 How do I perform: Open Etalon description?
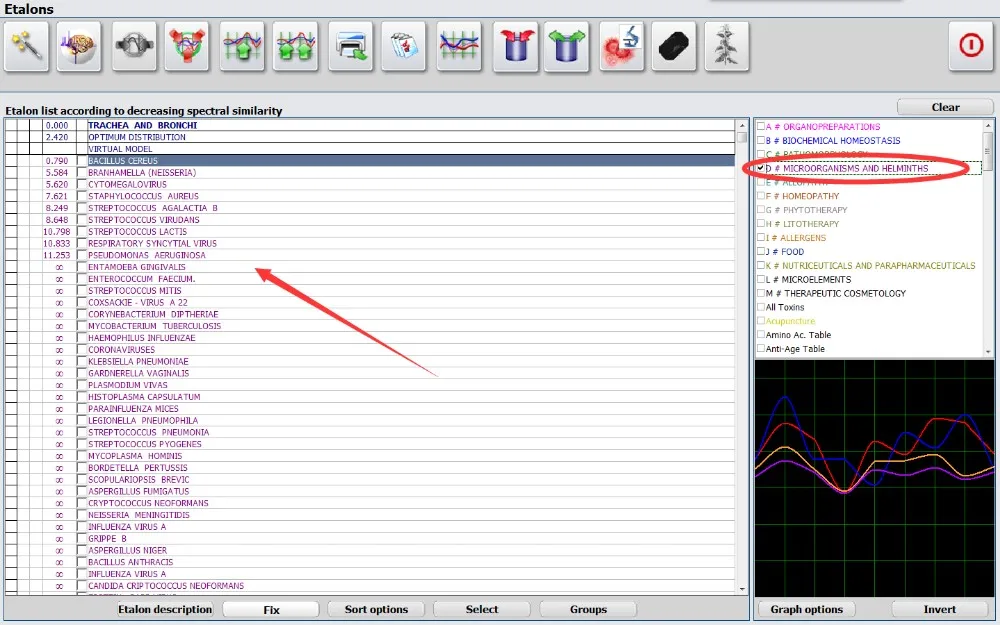(x=165, y=609)
